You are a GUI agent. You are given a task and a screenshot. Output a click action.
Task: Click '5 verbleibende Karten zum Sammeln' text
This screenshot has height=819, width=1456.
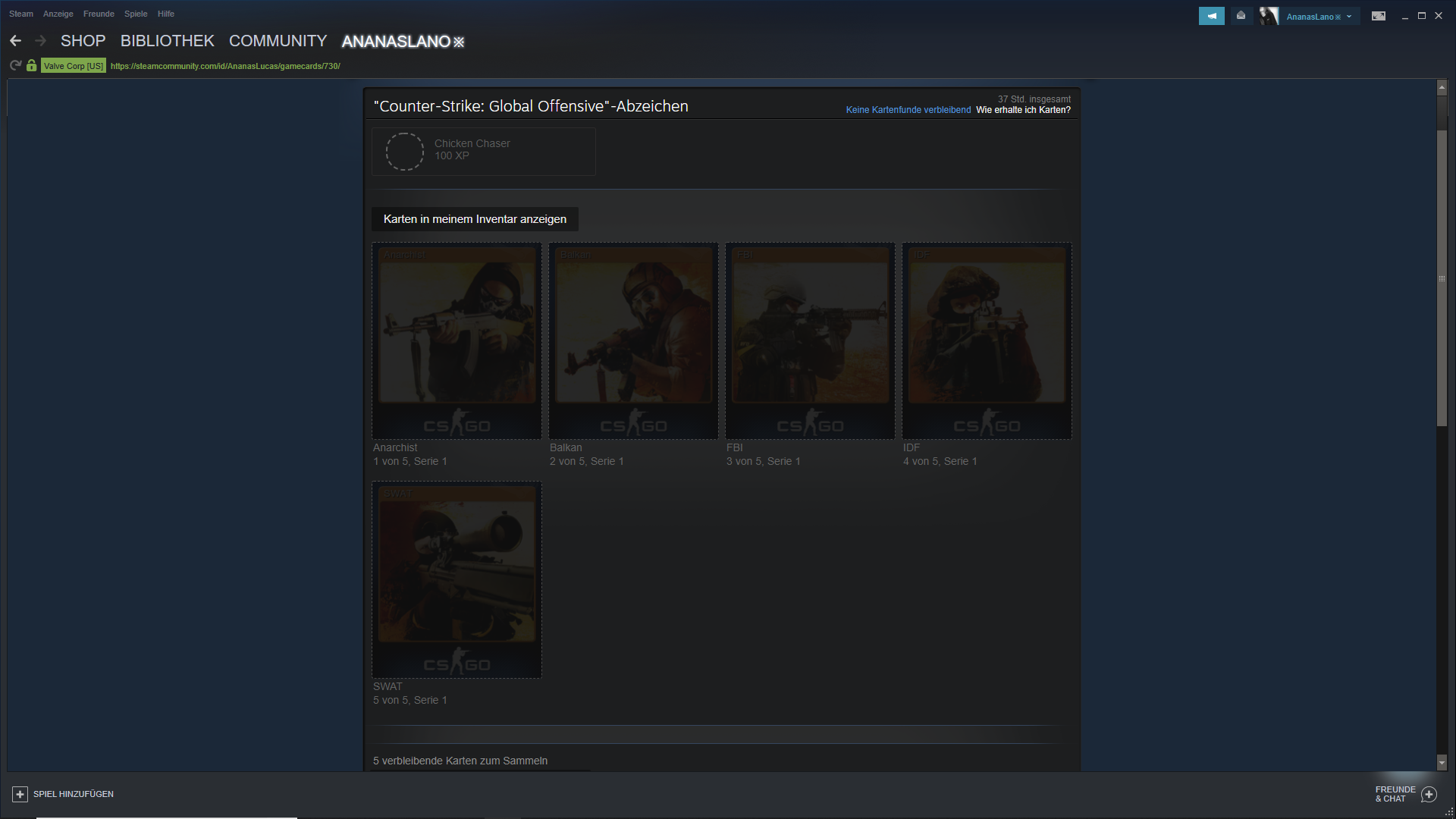click(460, 761)
